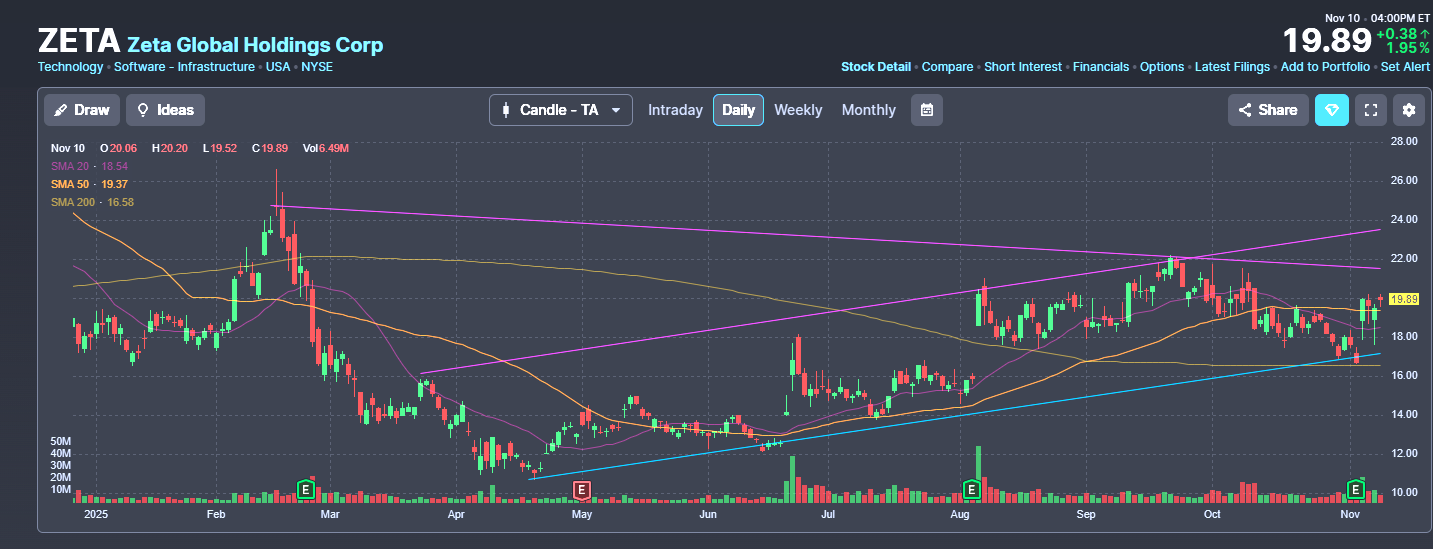This screenshot has width=1433, height=549.
Task: Click the diamond premium icon
Action: (x=1331, y=110)
